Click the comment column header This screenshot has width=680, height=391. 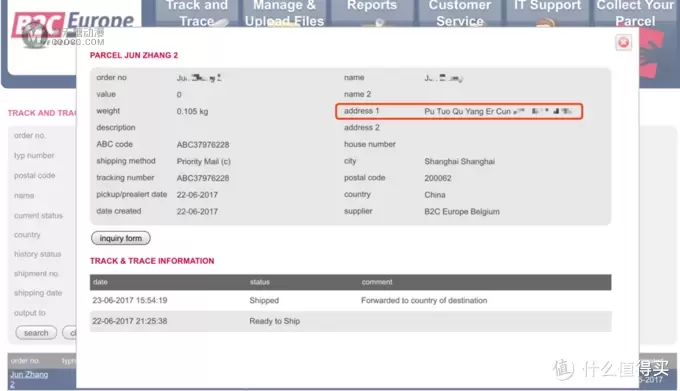[x=377, y=282]
